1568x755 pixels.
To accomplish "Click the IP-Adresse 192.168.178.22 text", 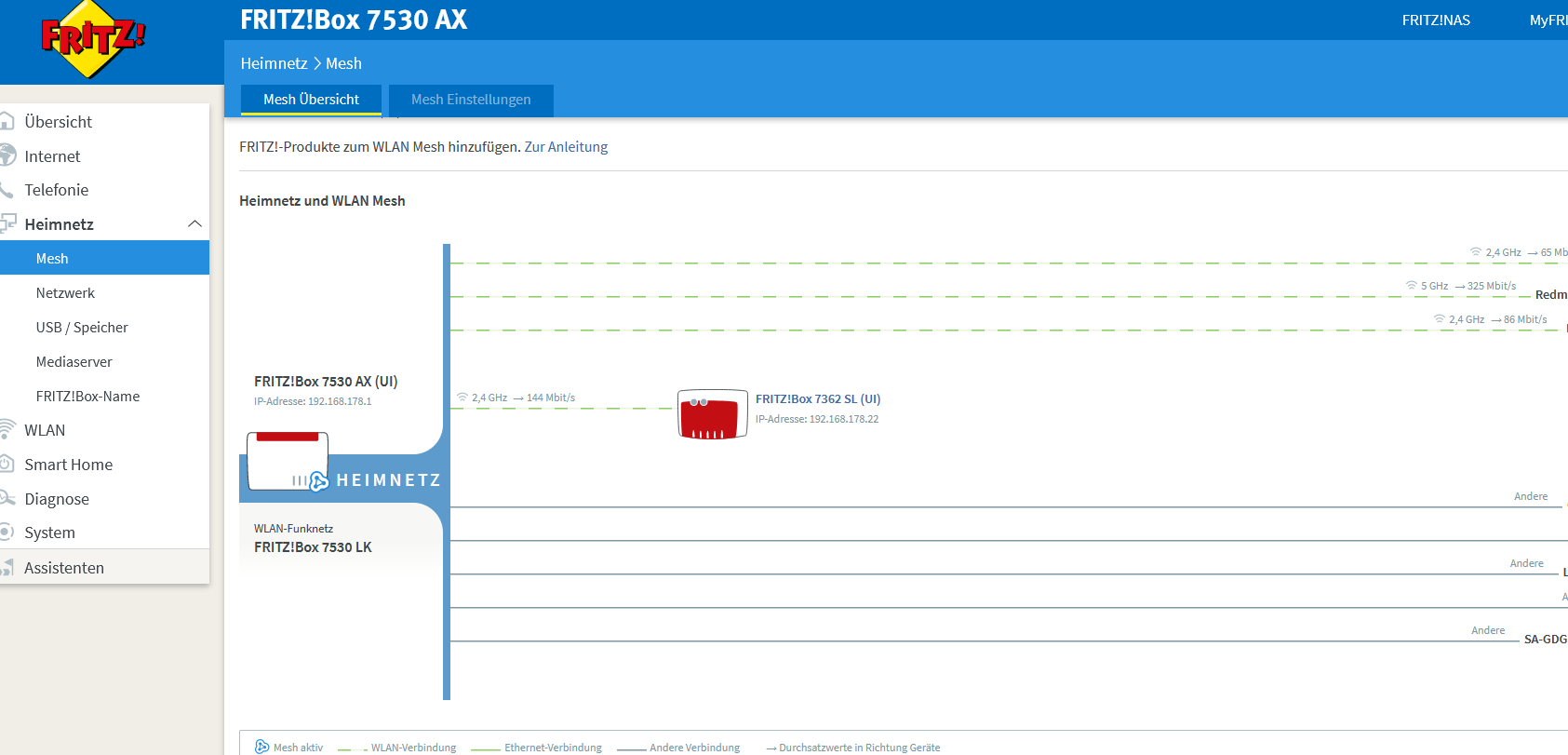I will pyautogui.click(x=817, y=419).
